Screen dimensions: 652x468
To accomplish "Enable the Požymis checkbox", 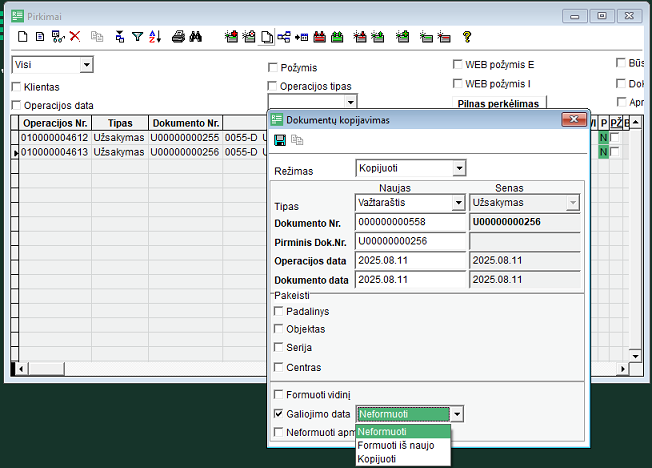I will tap(273, 67).
